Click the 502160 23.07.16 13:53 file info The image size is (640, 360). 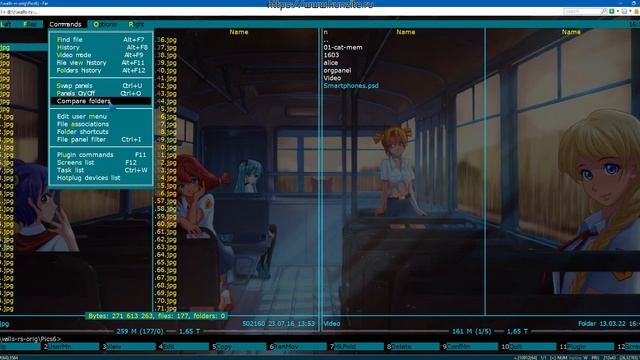[278, 324]
